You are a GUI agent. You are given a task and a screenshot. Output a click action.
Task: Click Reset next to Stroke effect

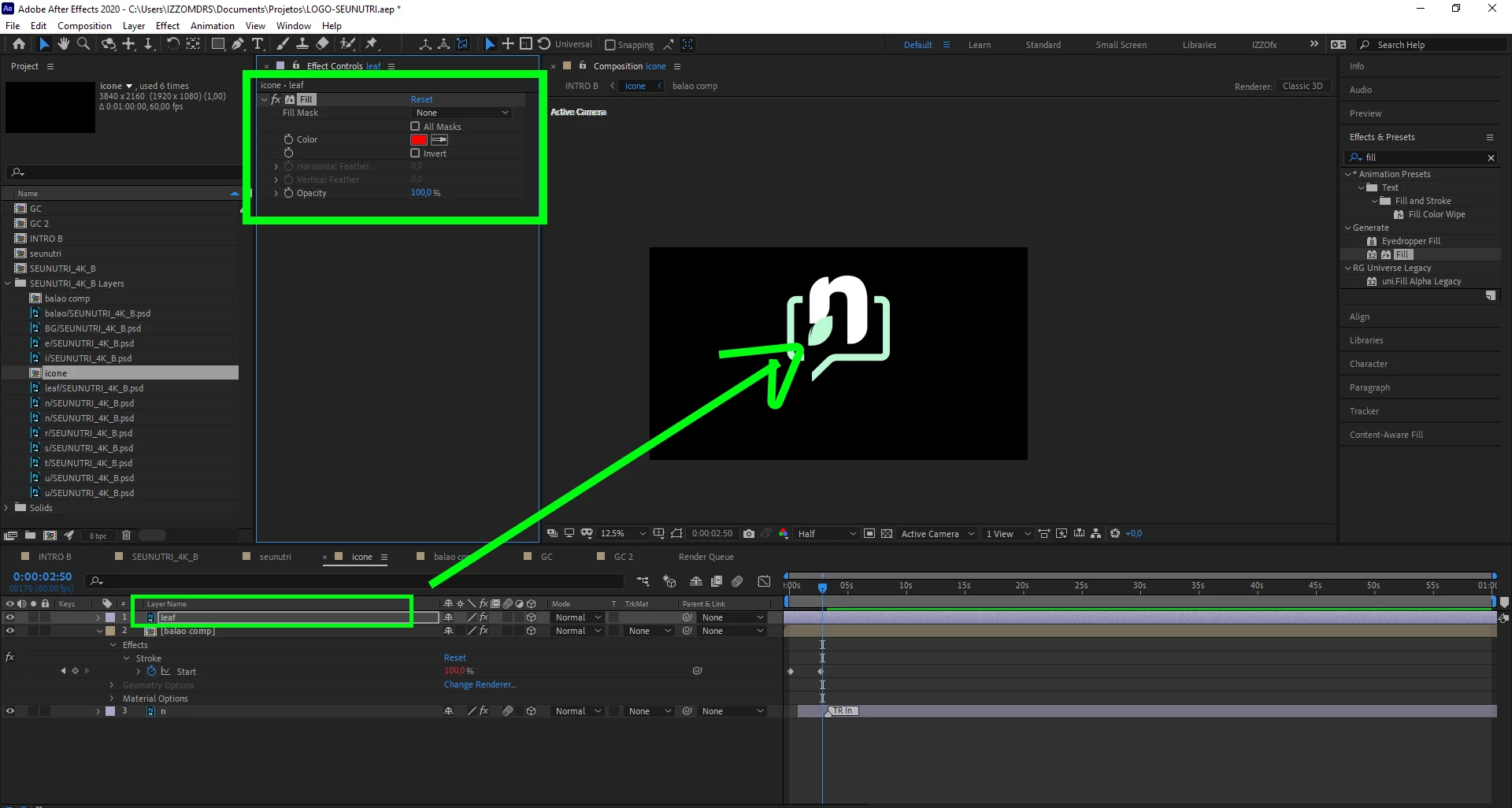(454, 658)
